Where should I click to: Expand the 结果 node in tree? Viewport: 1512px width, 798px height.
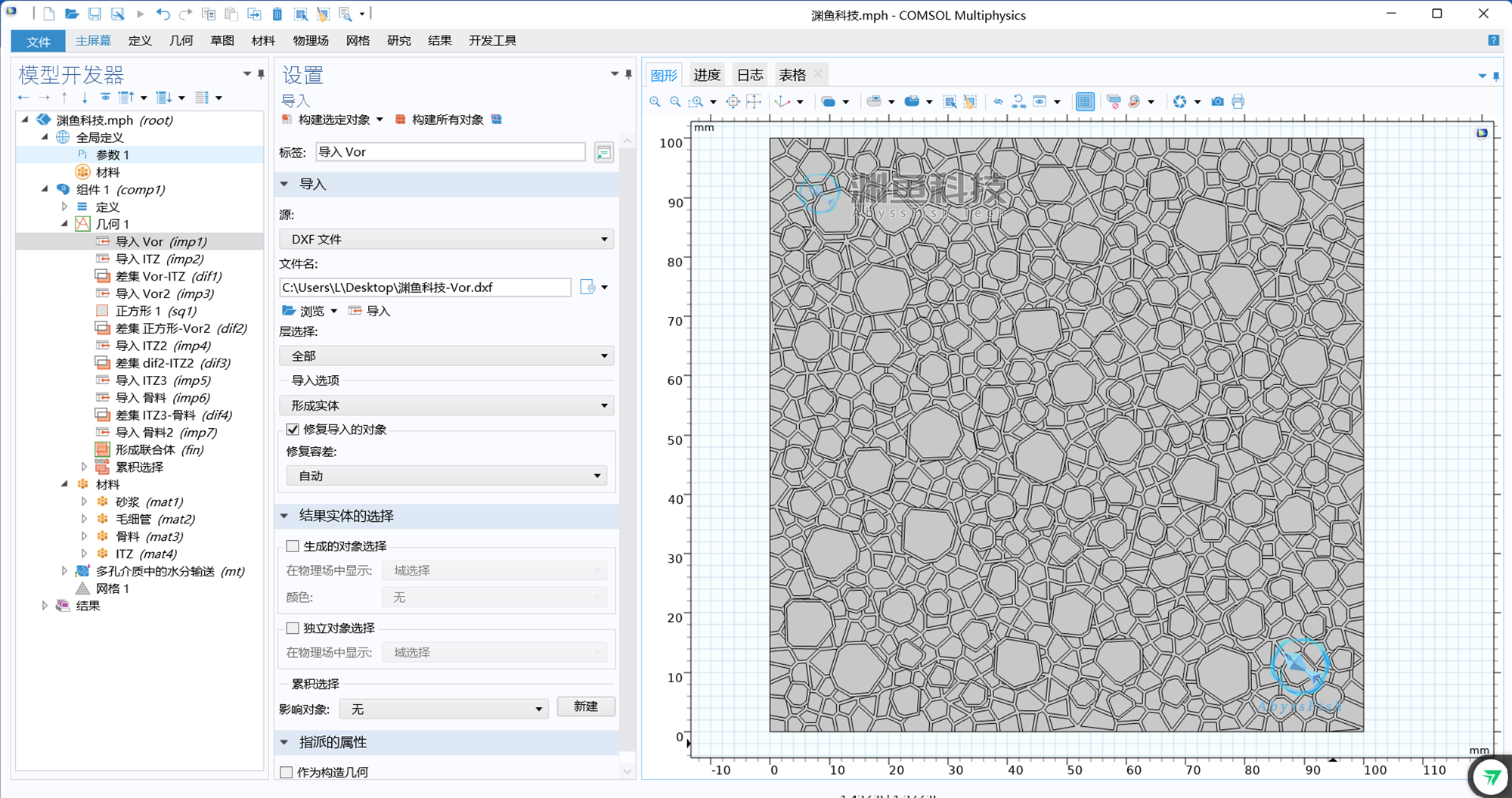click(45, 606)
